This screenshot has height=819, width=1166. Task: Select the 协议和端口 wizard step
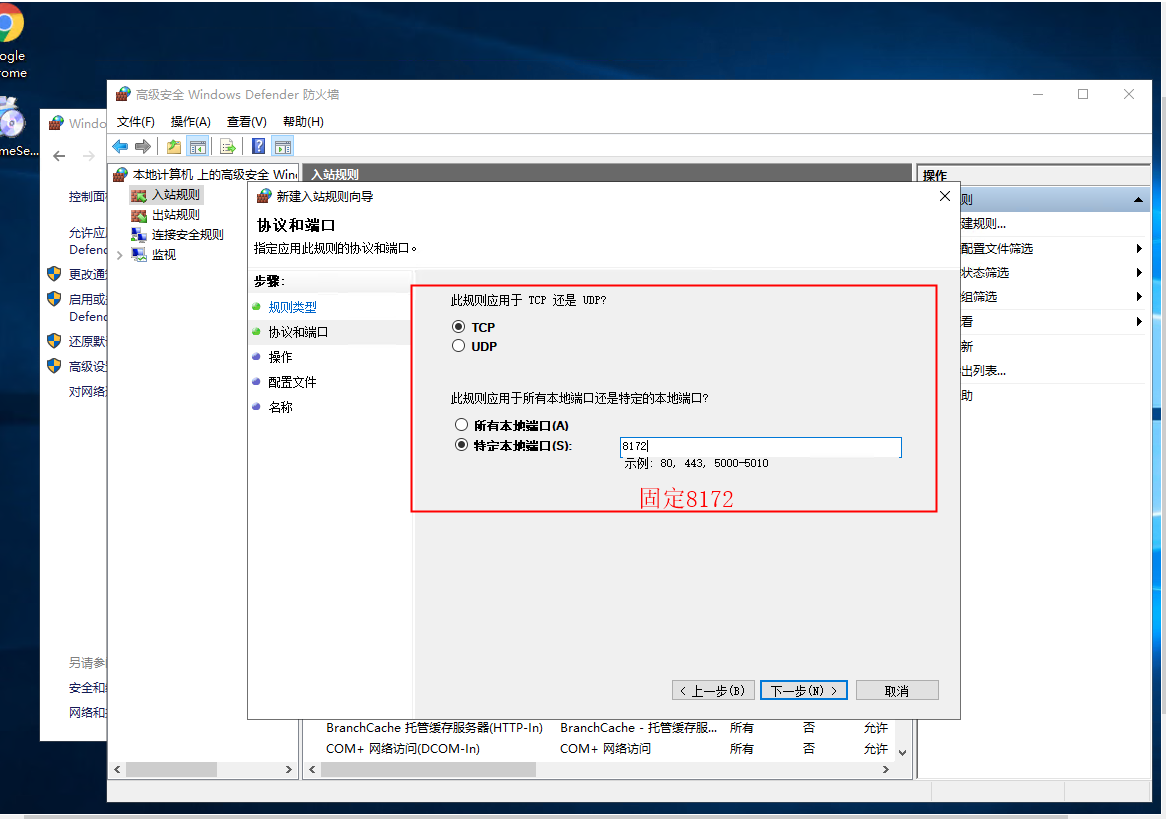297,332
